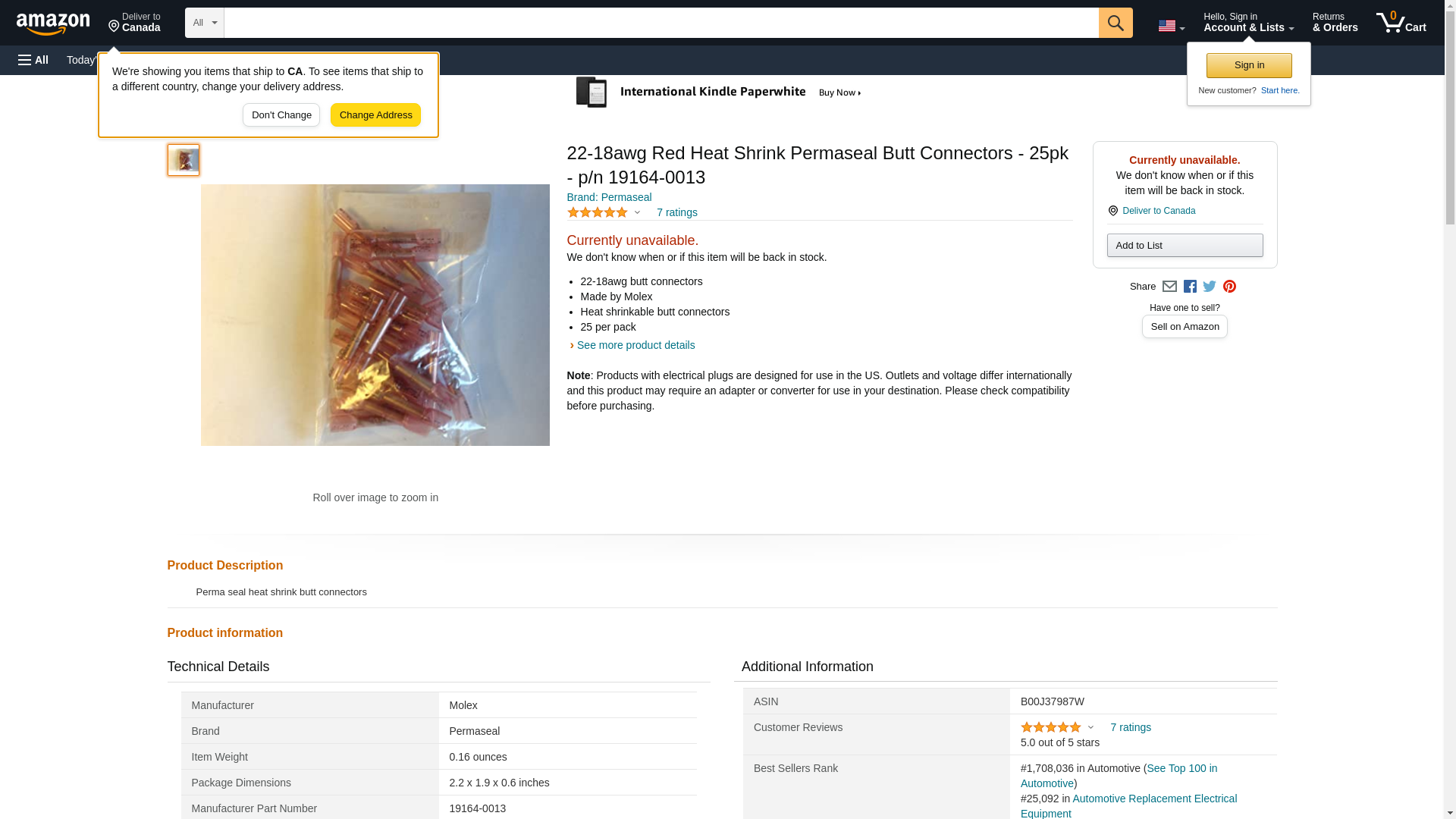
Task: Open the Brand: Permaseal link
Action: point(609,197)
